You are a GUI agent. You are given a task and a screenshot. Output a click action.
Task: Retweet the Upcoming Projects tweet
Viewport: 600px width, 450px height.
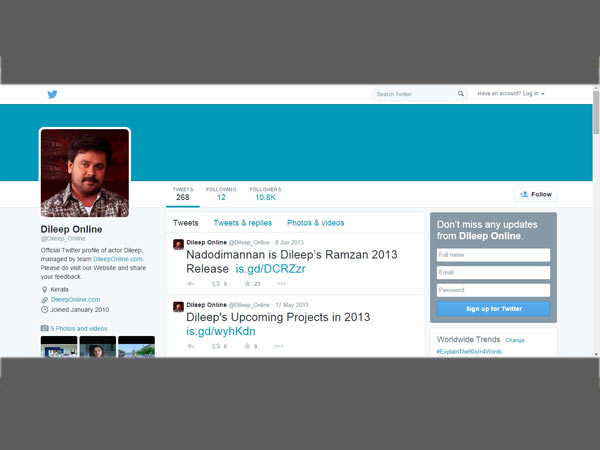coord(215,346)
